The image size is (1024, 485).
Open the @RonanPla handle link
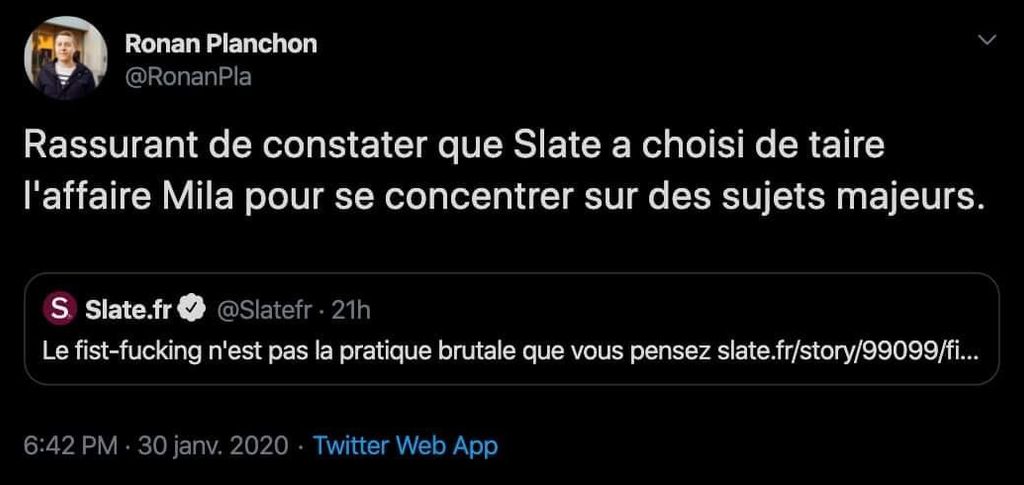pyautogui.click(x=187, y=77)
